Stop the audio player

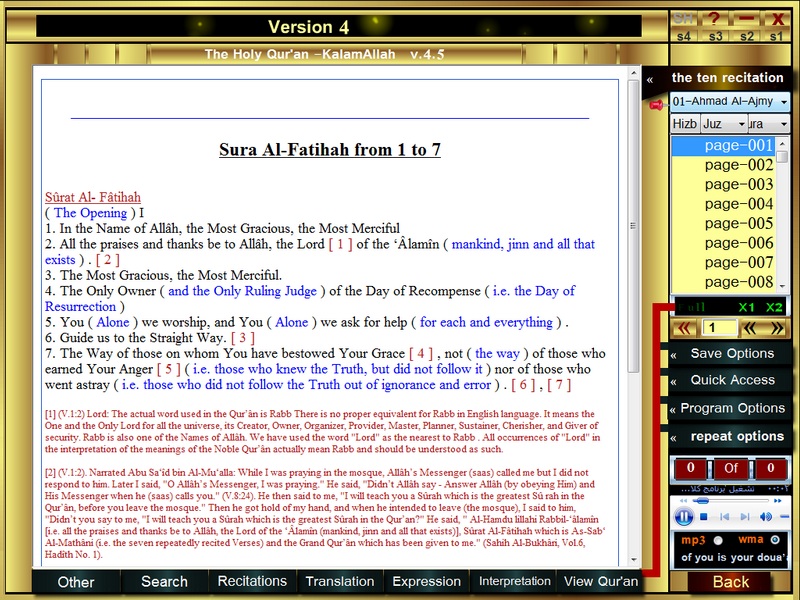tap(704, 517)
